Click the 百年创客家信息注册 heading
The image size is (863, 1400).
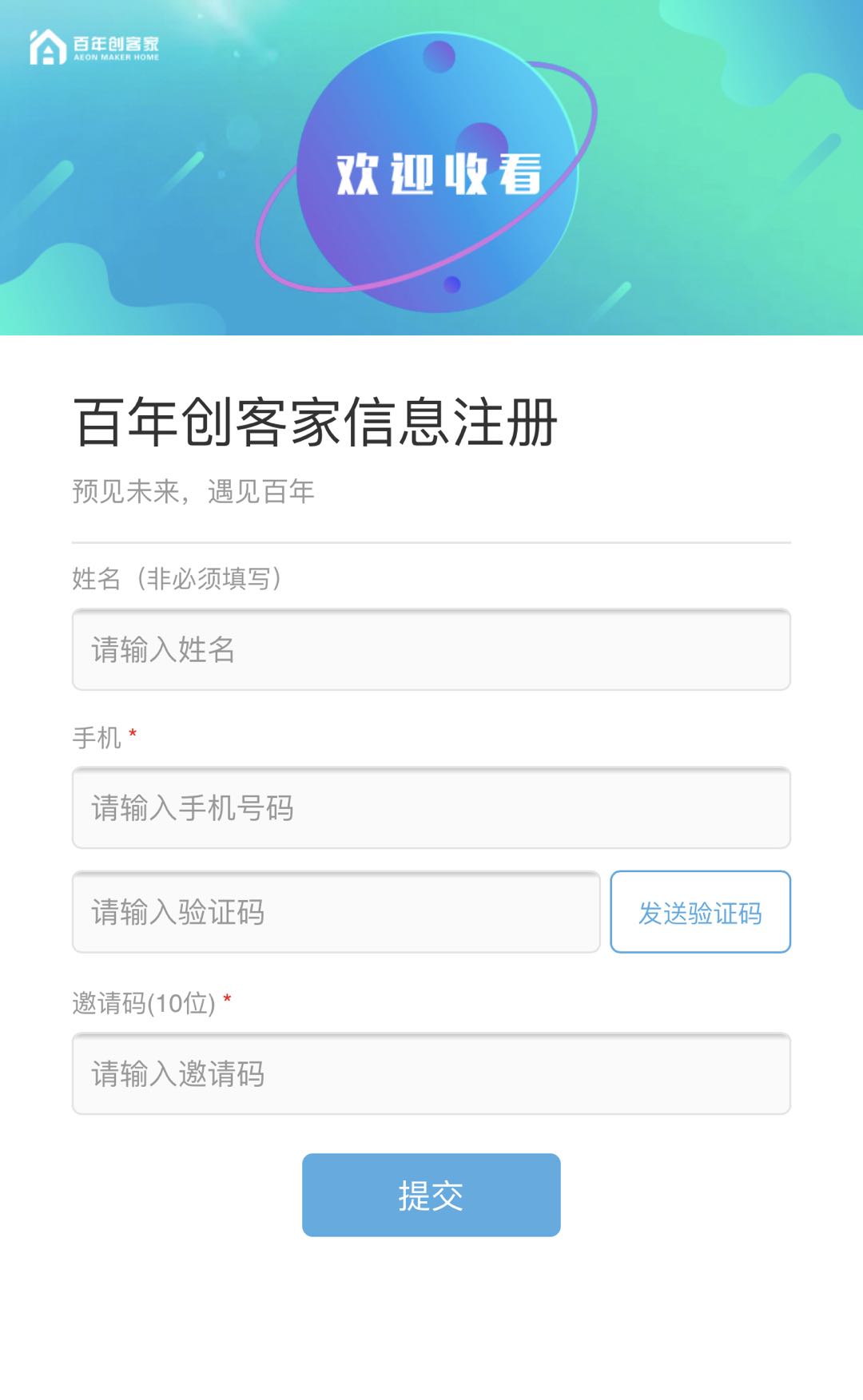coord(315,422)
